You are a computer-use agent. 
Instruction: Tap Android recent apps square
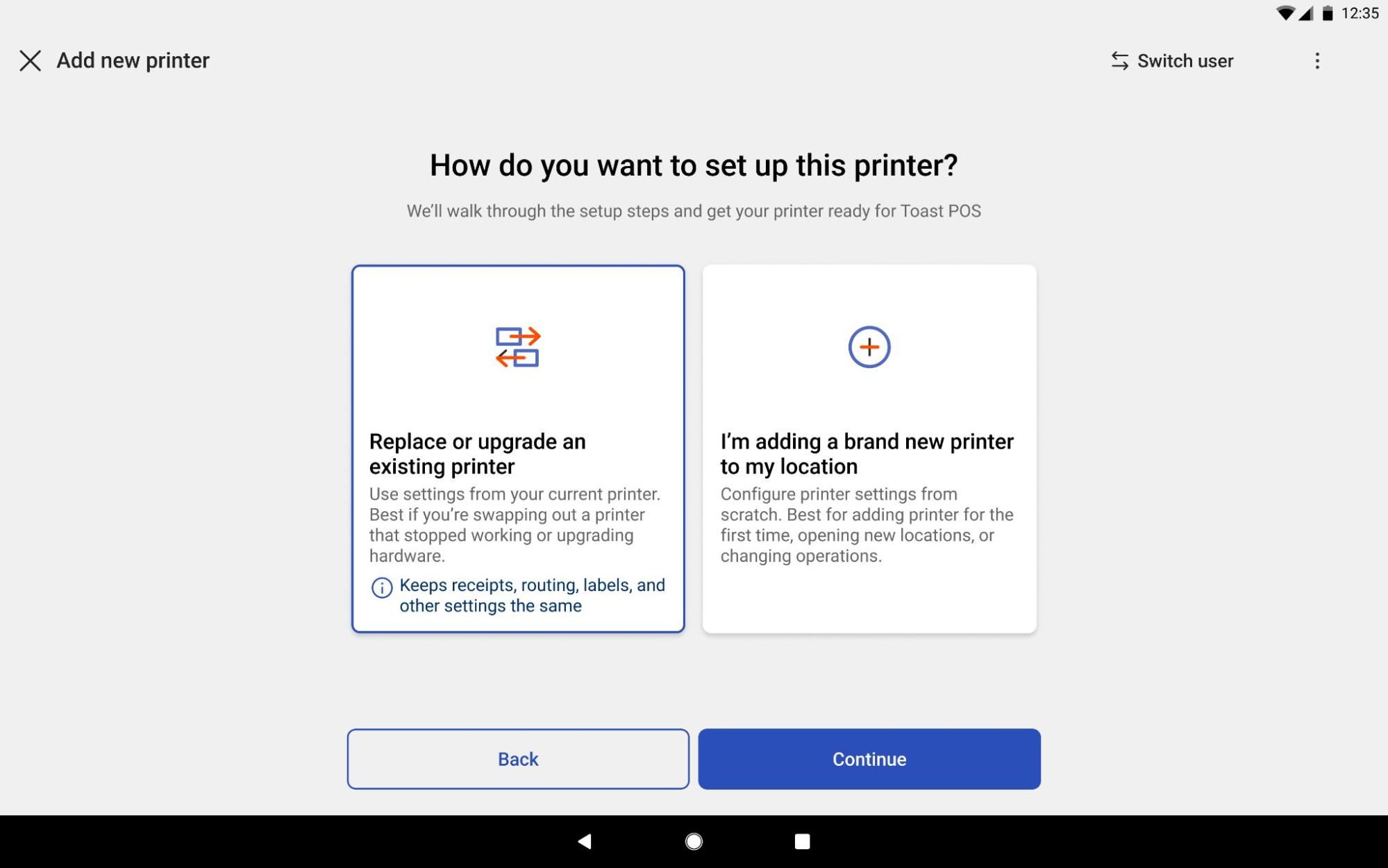[802, 842]
